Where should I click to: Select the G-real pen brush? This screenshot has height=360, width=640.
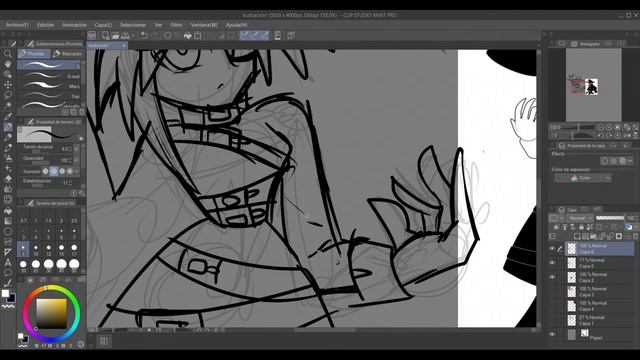pyautogui.click(x=49, y=76)
